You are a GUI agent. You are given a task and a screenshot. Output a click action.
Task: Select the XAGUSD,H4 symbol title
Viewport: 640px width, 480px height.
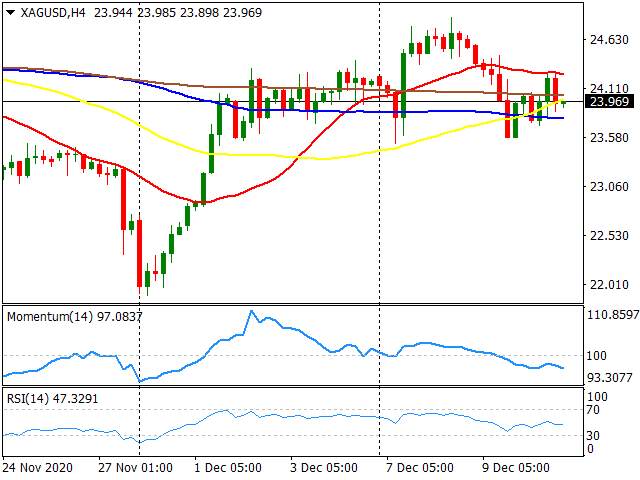pos(53,13)
